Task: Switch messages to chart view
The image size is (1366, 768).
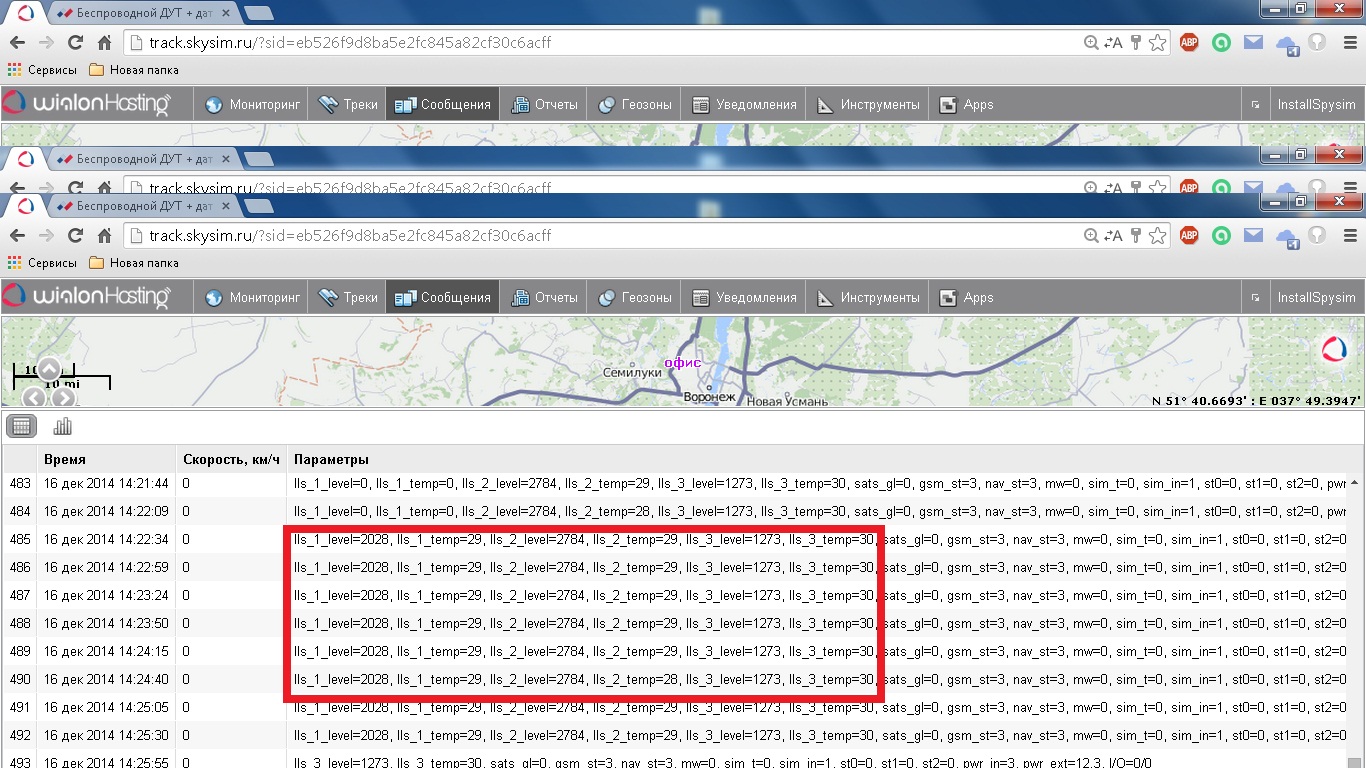Action: point(62,427)
